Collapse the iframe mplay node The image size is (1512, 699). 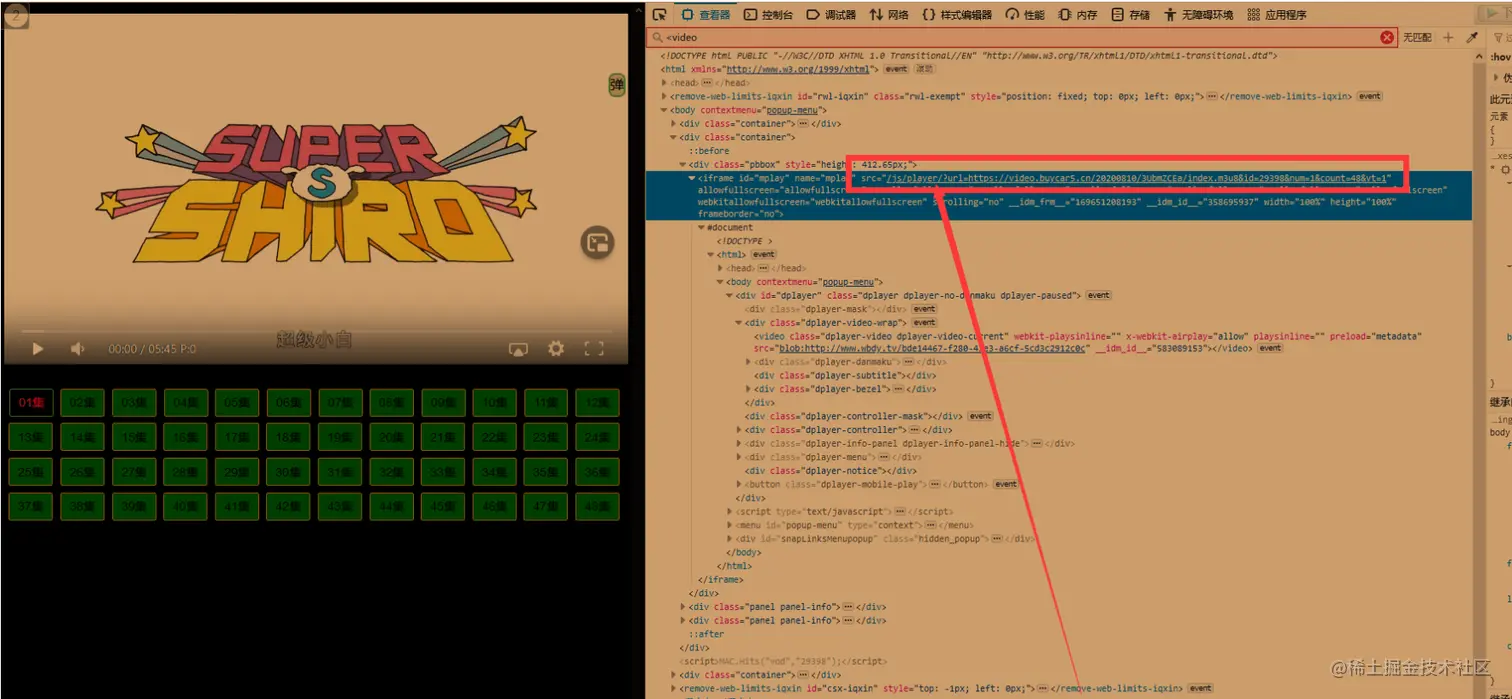pos(692,178)
